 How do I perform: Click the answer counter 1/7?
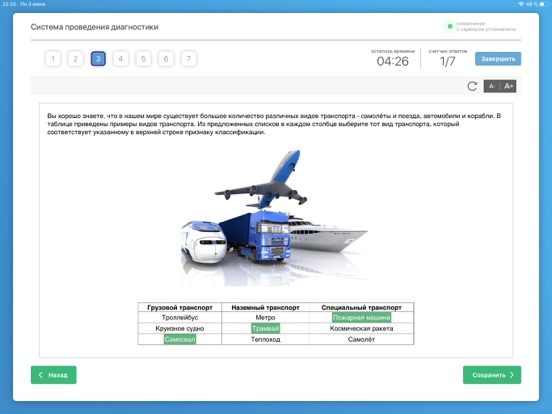pos(447,61)
